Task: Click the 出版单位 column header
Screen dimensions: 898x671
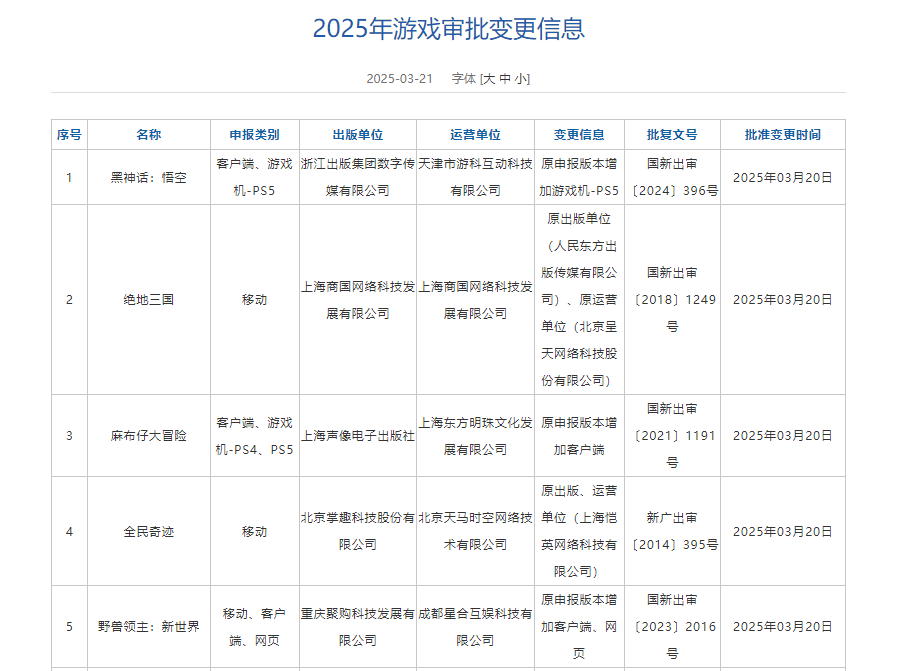Action: pos(358,135)
